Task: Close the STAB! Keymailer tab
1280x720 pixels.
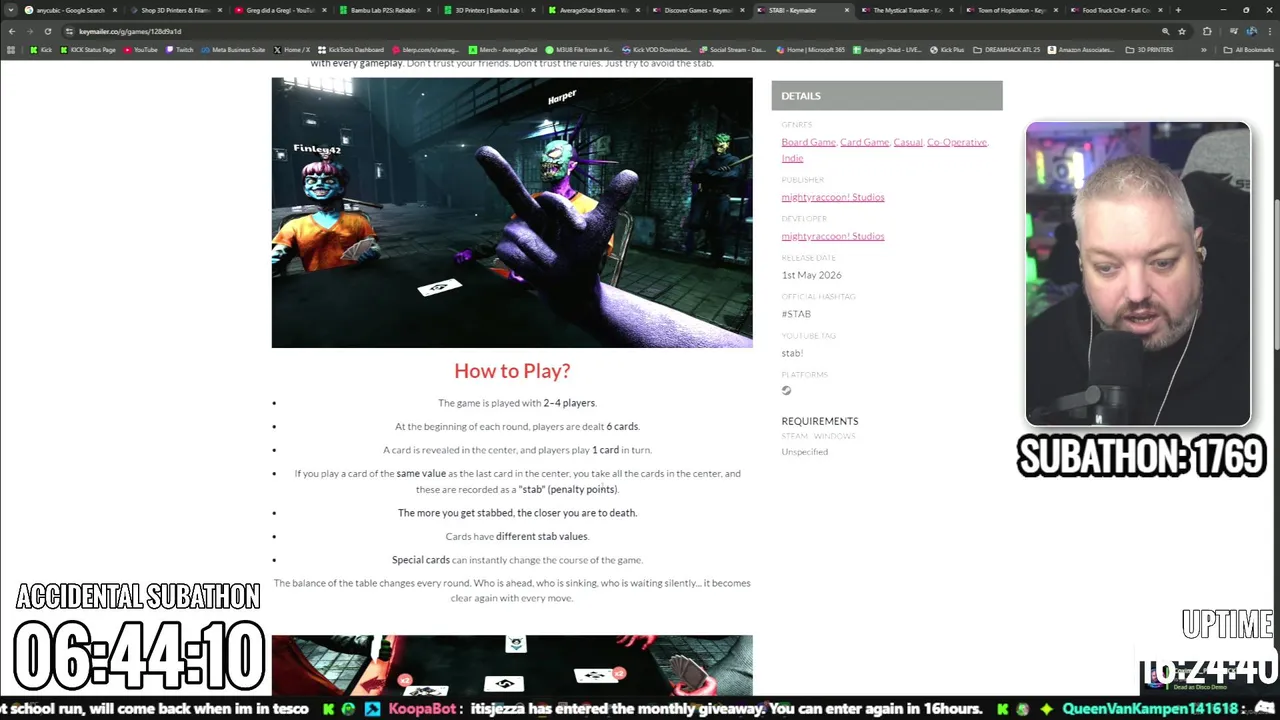Action: (847, 10)
